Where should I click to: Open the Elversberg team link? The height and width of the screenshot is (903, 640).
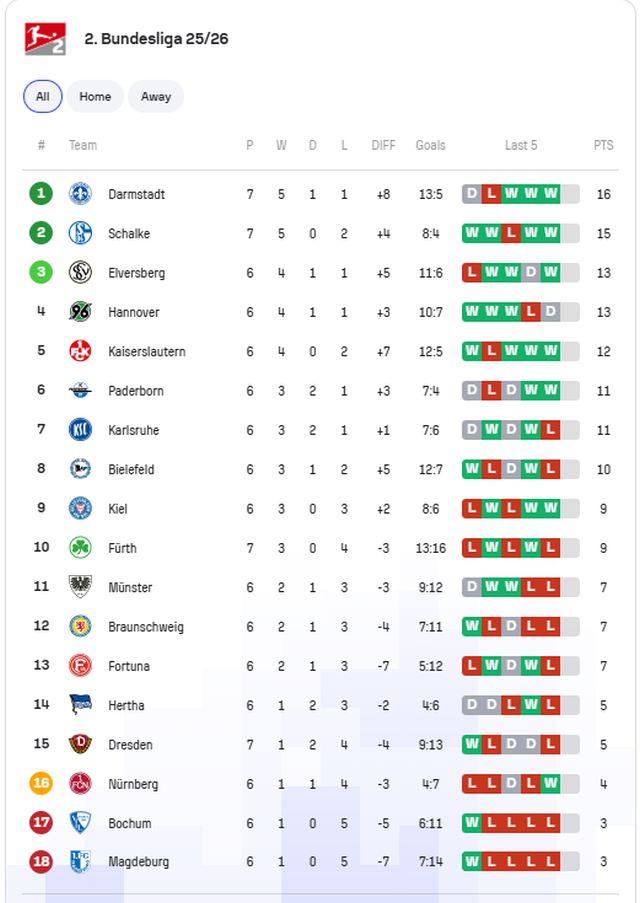[x=136, y=273]
